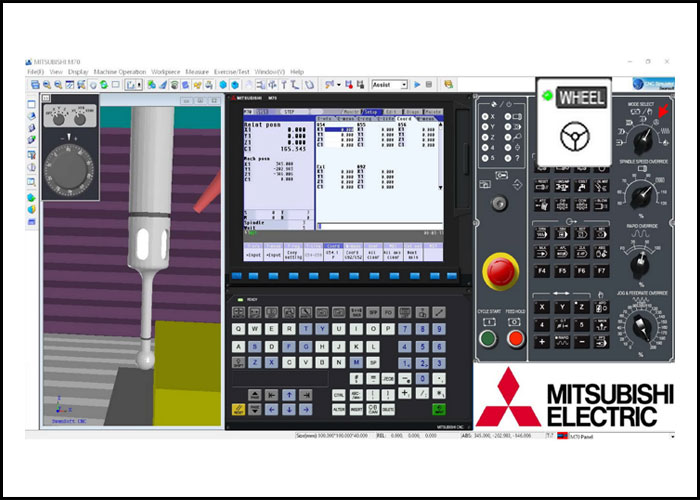The image size is (700, 500).
Task: Click the key switch on the operator panel
Action: (499, 204)
